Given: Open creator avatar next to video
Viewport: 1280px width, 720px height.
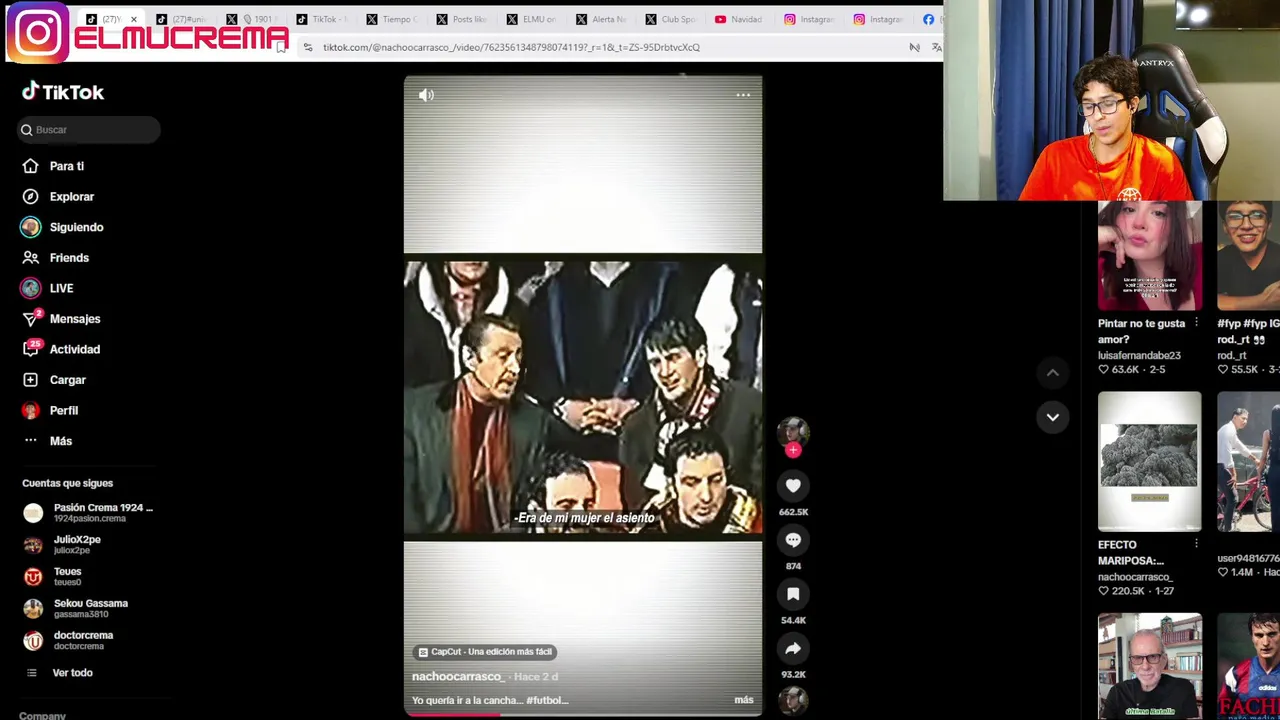Looking at the screenshot, I should pyautogui.click(x=793, y=432).
